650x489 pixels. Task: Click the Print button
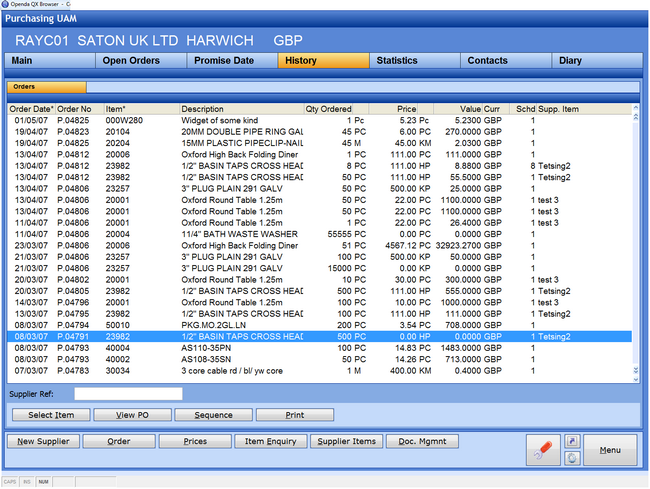295,415
